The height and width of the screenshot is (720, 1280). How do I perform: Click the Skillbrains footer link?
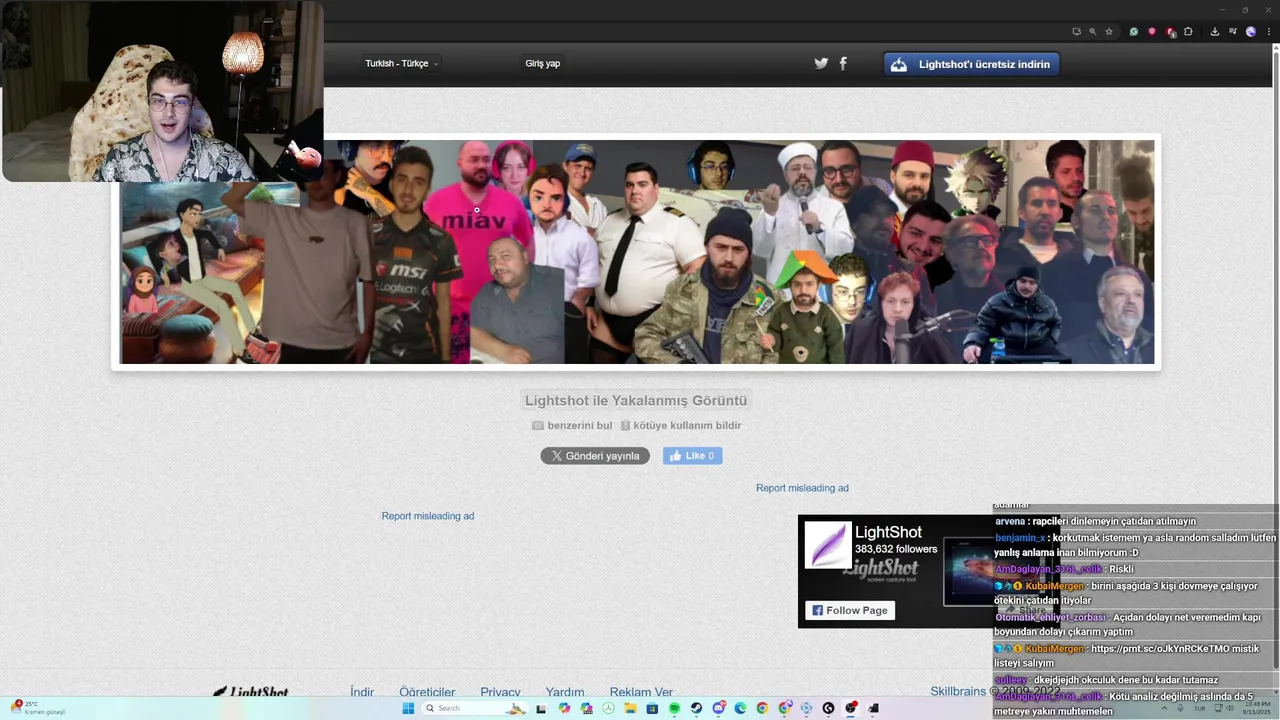click(x=958, y=691)
